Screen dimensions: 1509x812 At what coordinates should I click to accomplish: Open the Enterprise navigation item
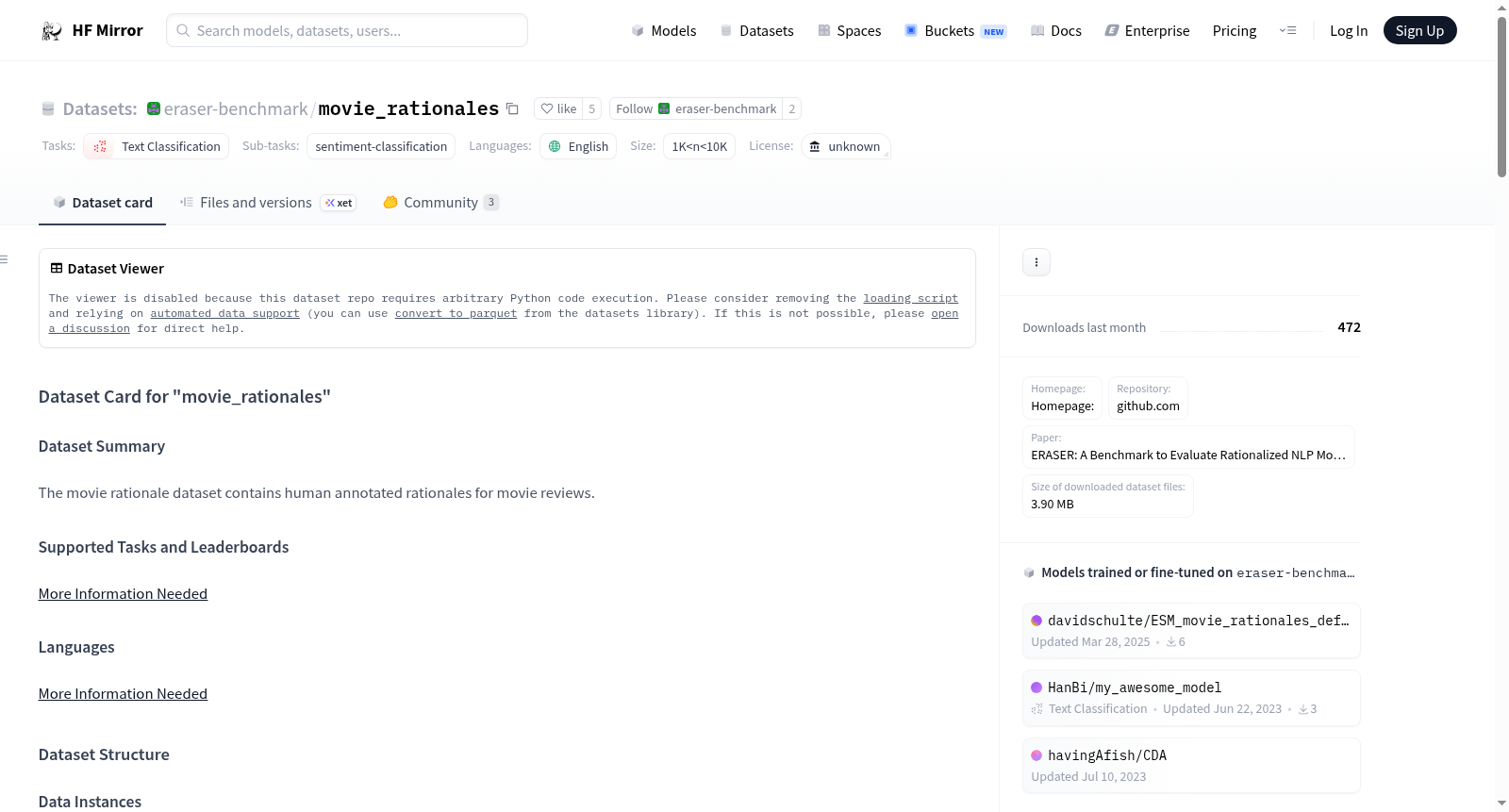(1147, 30)
